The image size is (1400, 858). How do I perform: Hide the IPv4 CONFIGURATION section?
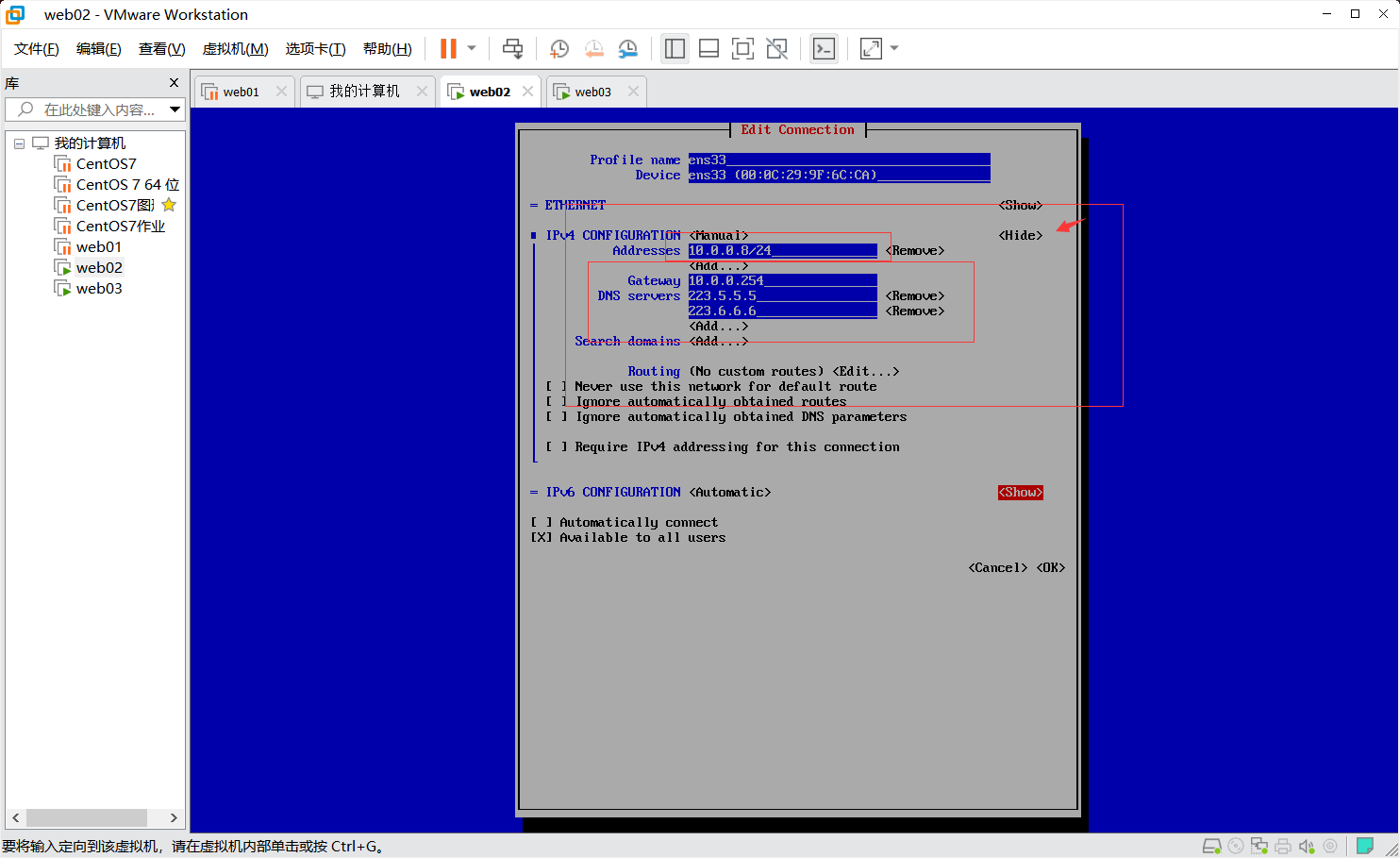(x=1021, y=235)
